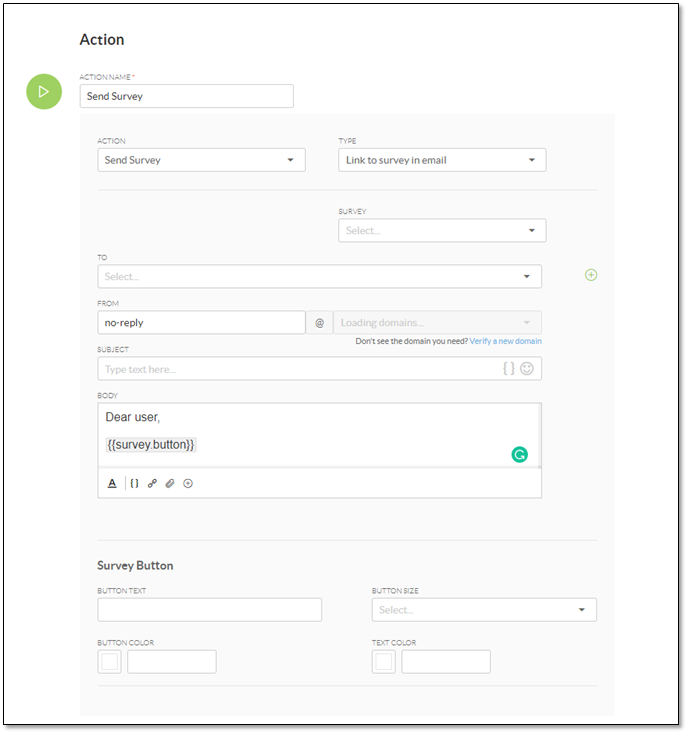
Task: Insert a link from Body toolbar
Action: pyautogui.click(x=152, y=483)
